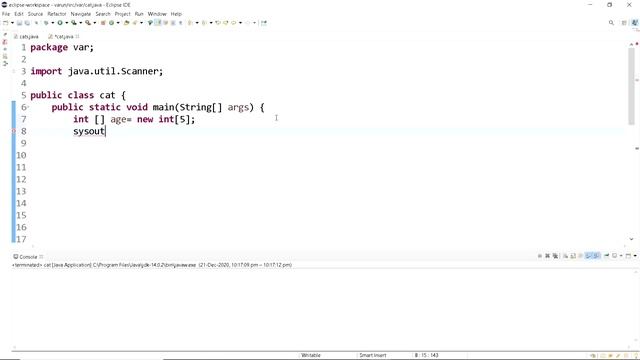Click the Smart Insert status bar entry

(x=373, y=355)
